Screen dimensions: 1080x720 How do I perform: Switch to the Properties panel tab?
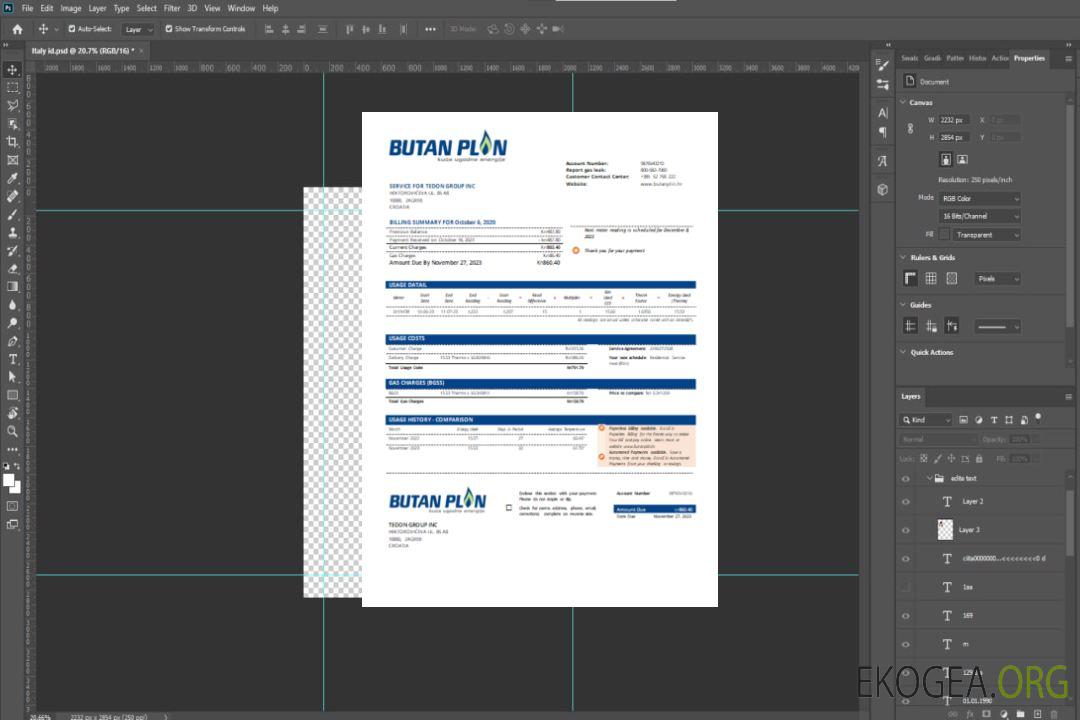point(1029,59)
